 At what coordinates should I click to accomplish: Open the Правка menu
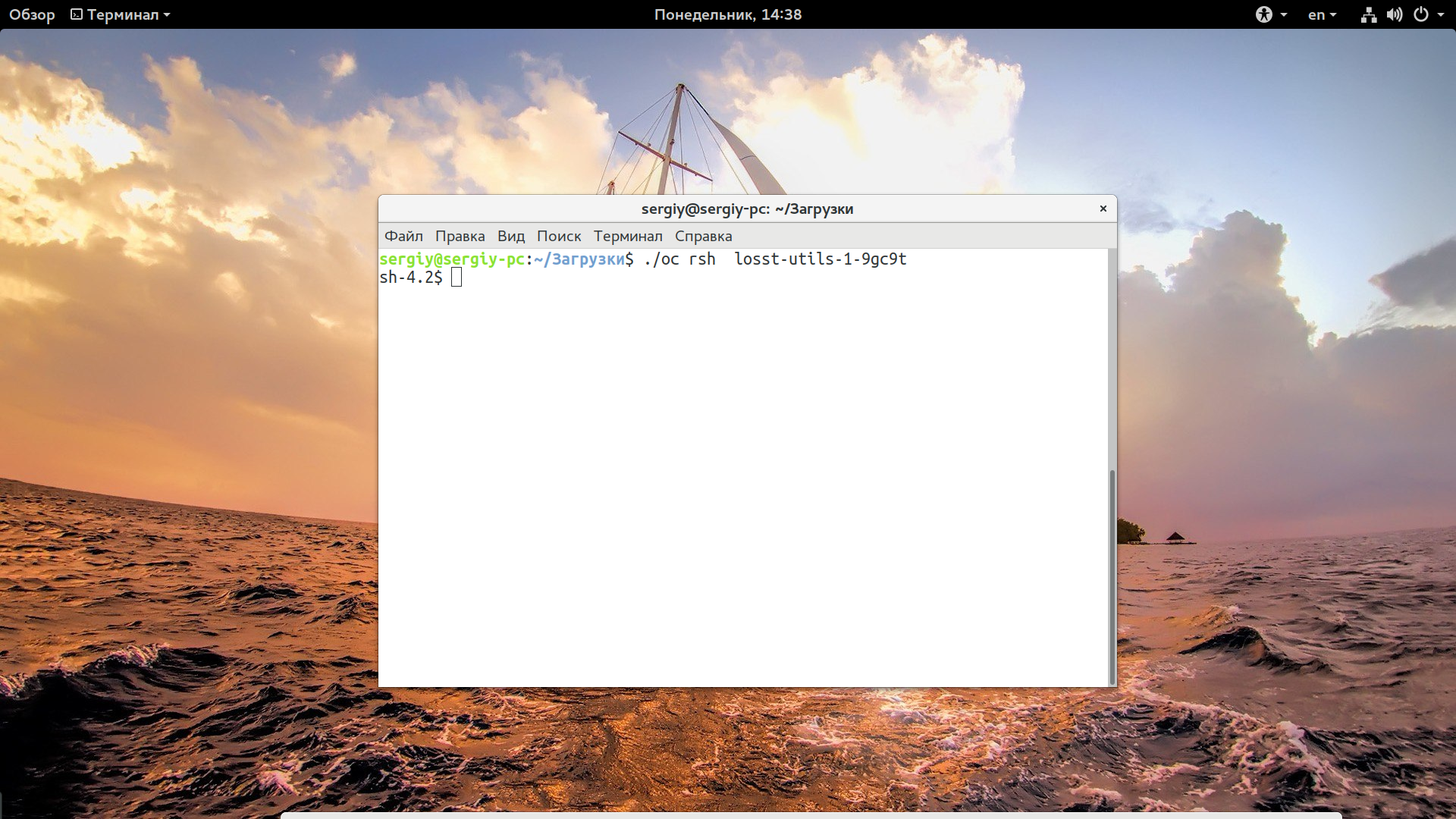460,236
